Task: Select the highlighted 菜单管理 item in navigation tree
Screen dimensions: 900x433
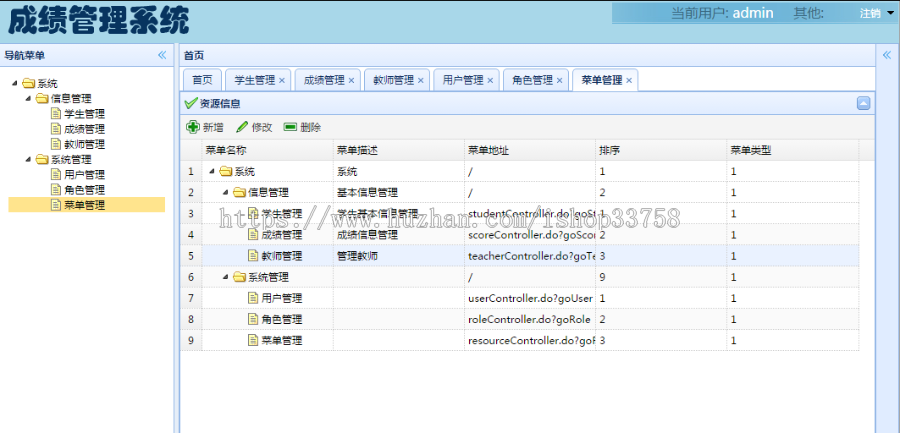Action: tap(87, 205)
